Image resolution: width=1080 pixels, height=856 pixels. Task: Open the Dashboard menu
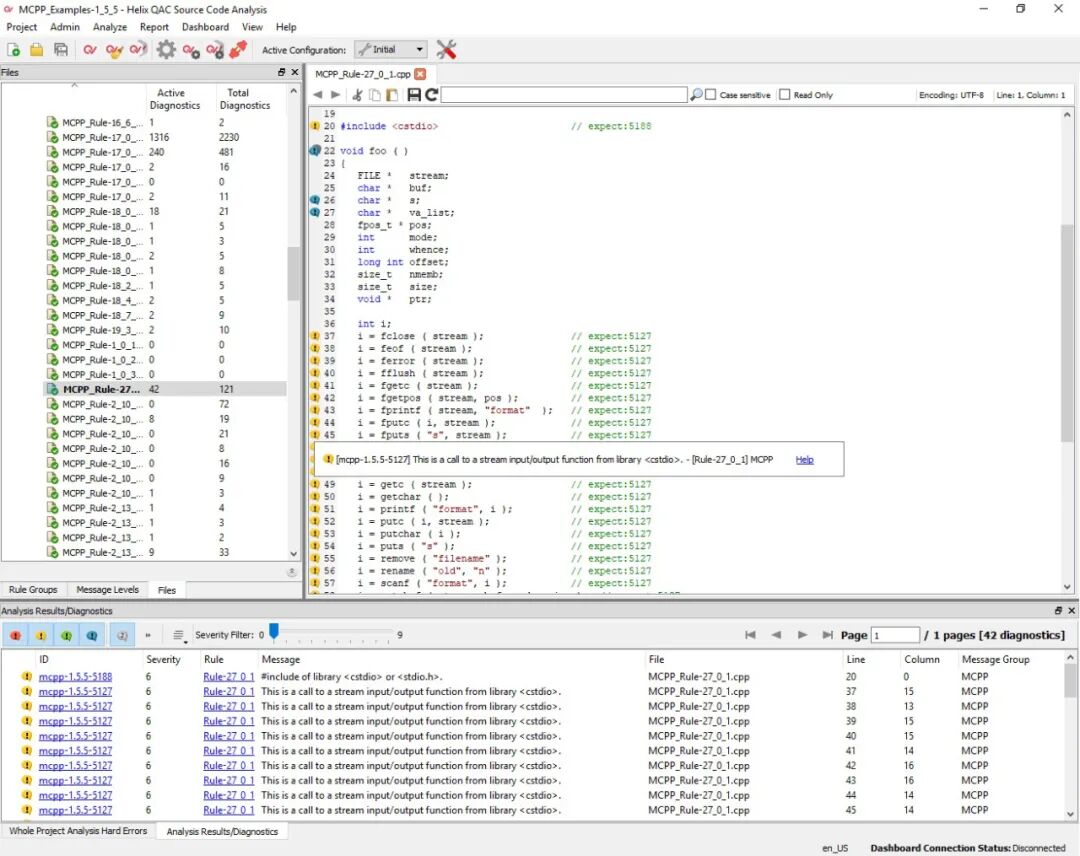coord(205,27)
